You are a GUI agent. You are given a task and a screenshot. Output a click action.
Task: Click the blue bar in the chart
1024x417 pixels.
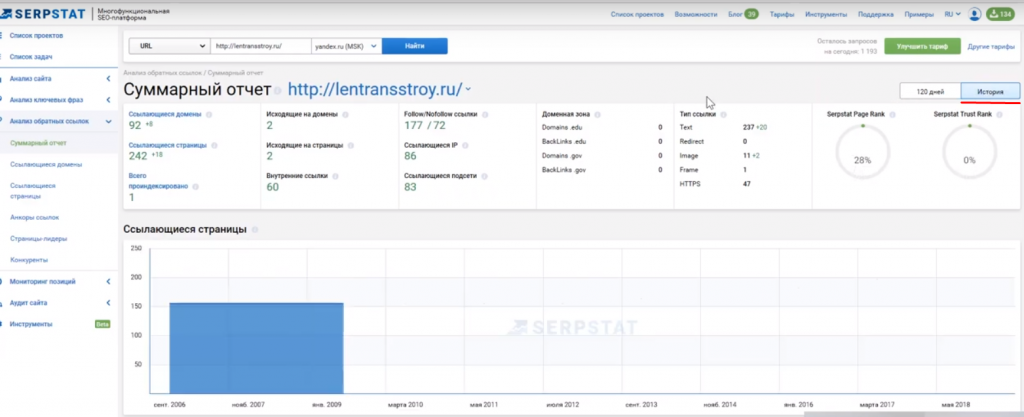[257, 348]
